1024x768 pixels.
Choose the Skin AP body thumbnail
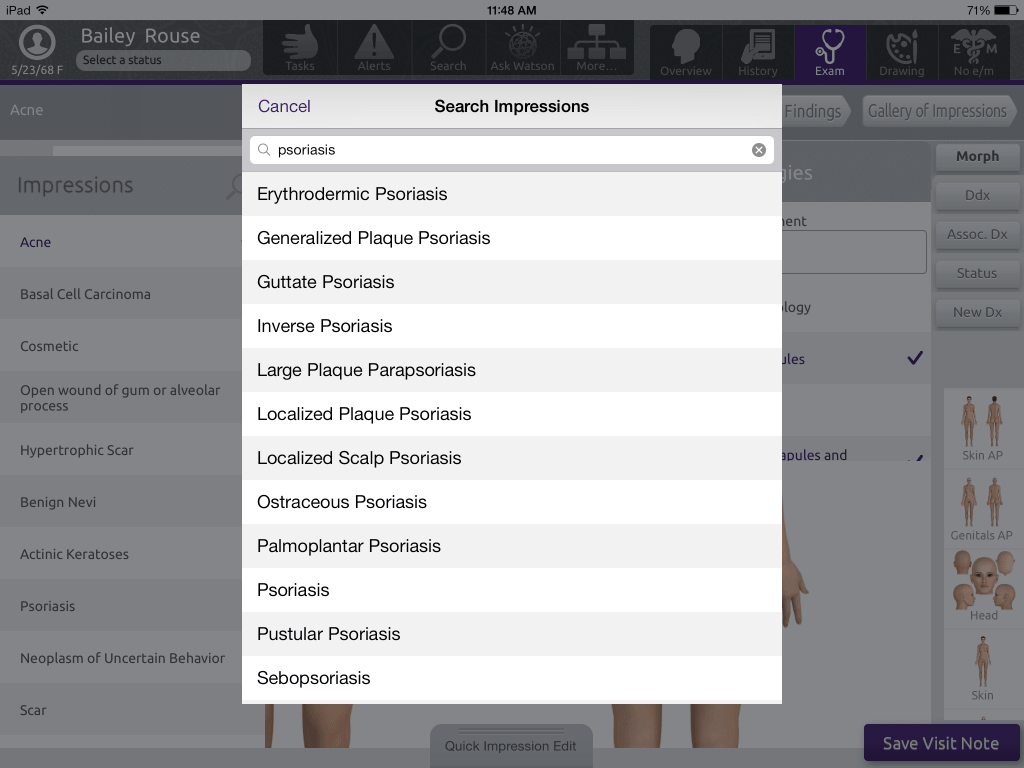982,428
